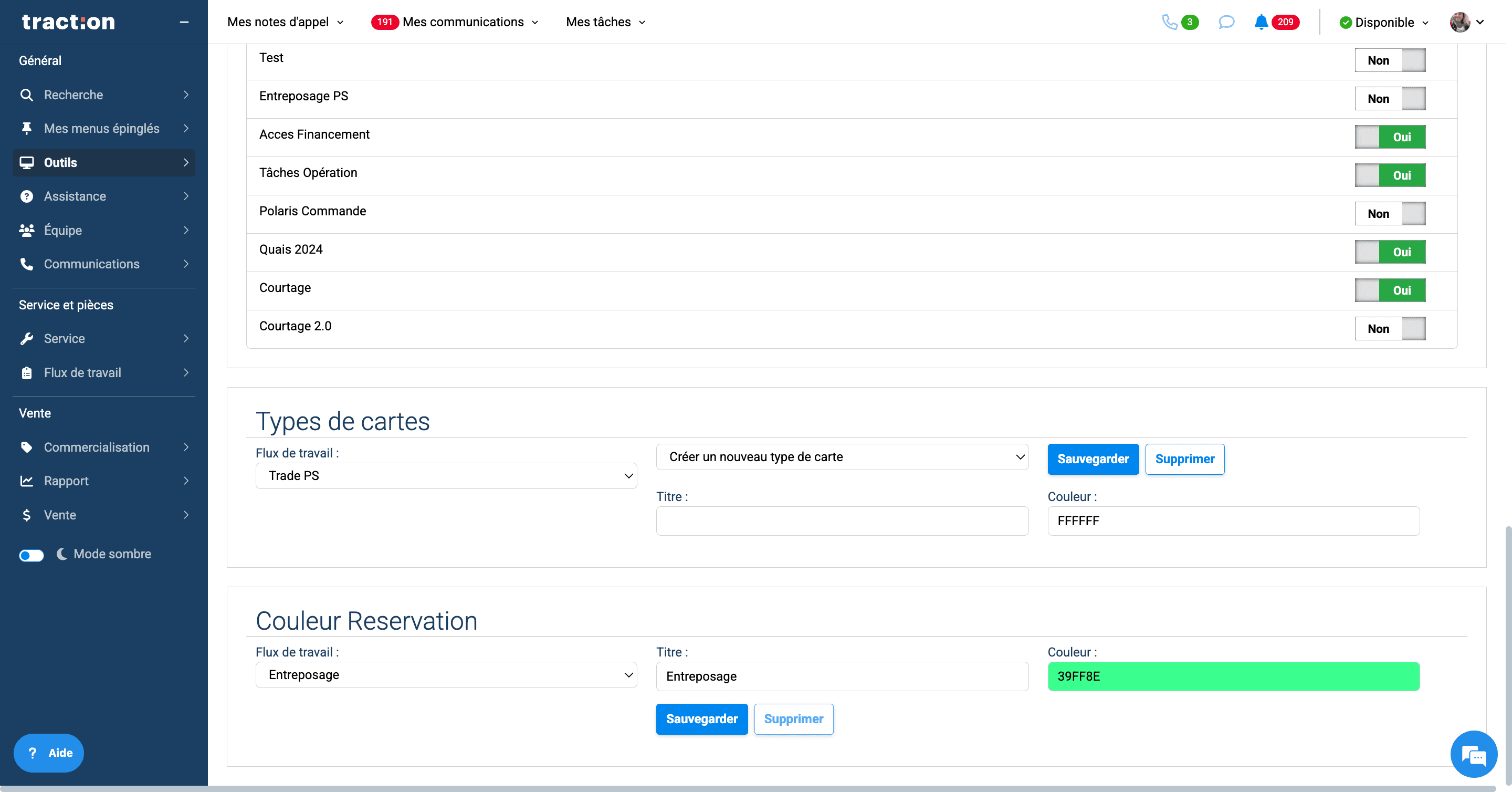1512x792 pixels.
Task: Click Supprimer in Types de cartes
Action: pos(1184,459)
